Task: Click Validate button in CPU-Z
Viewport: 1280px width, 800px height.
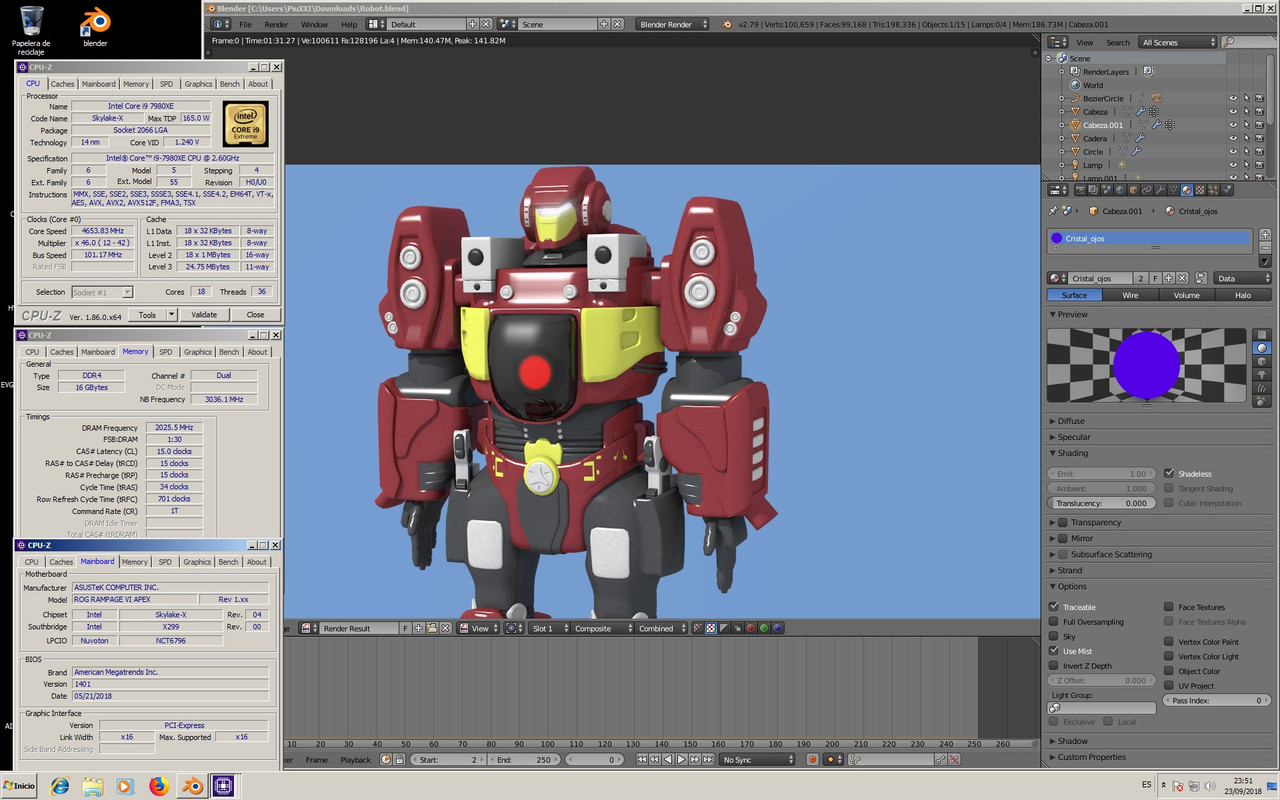Action: coord(204,315)
